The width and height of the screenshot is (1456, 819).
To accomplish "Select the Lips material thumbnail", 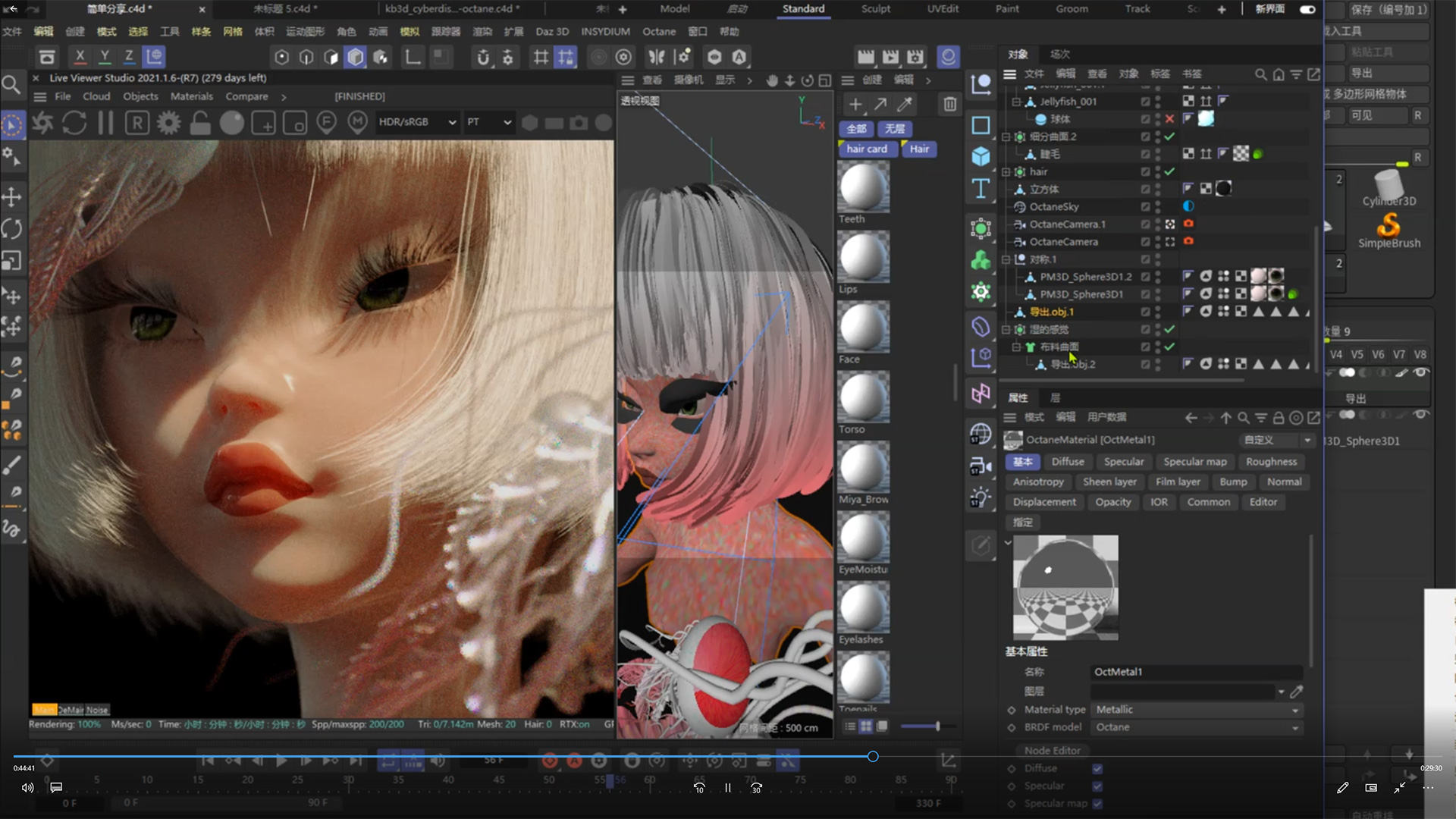I will (x=863, y=258).
